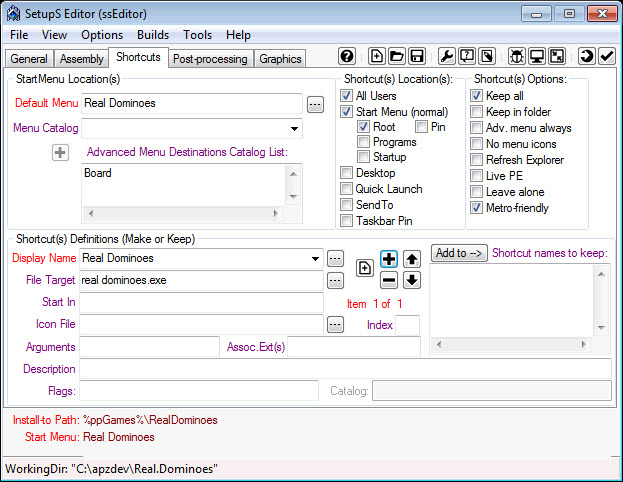Move shortcut up with the up arrow
The width and height of the screenshot is (623, 482).
point(412,259)
